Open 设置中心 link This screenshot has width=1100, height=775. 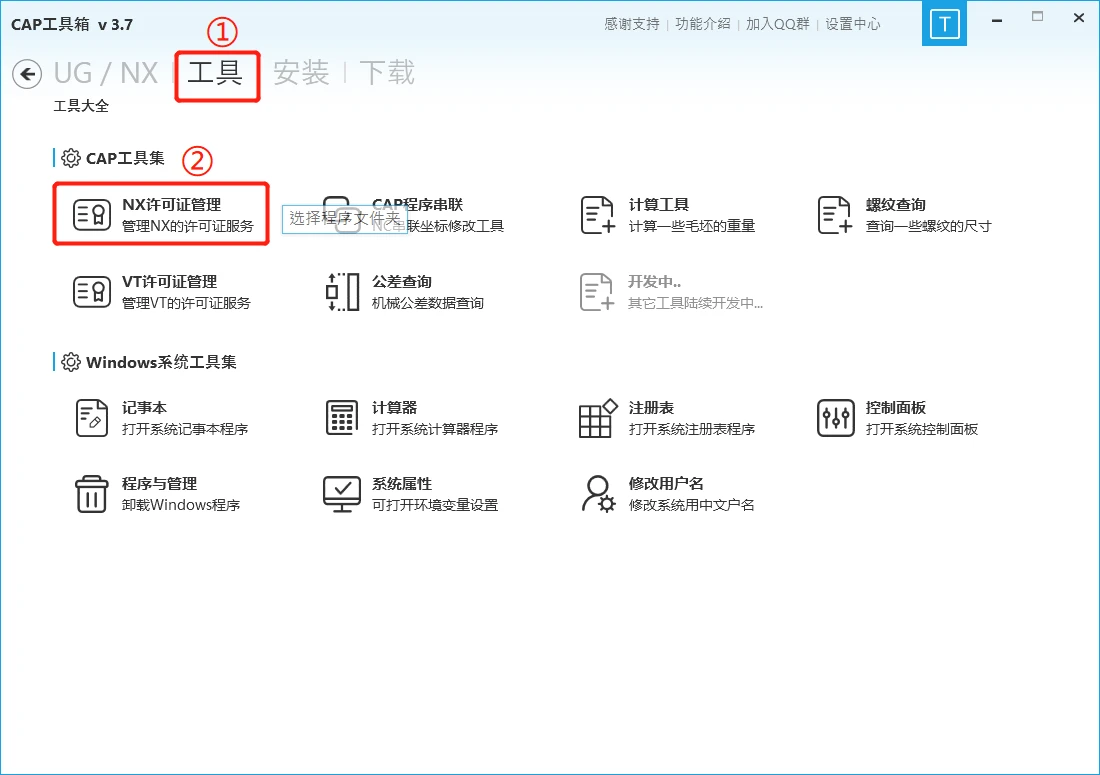852,24
